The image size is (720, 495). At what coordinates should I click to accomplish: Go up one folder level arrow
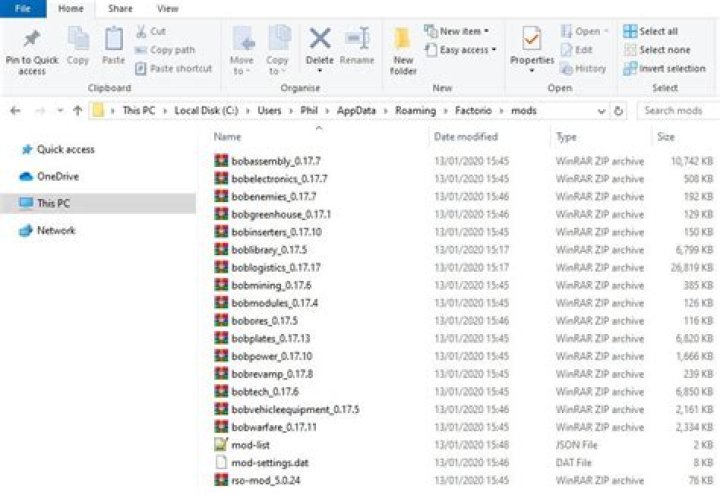coord(78,111)
